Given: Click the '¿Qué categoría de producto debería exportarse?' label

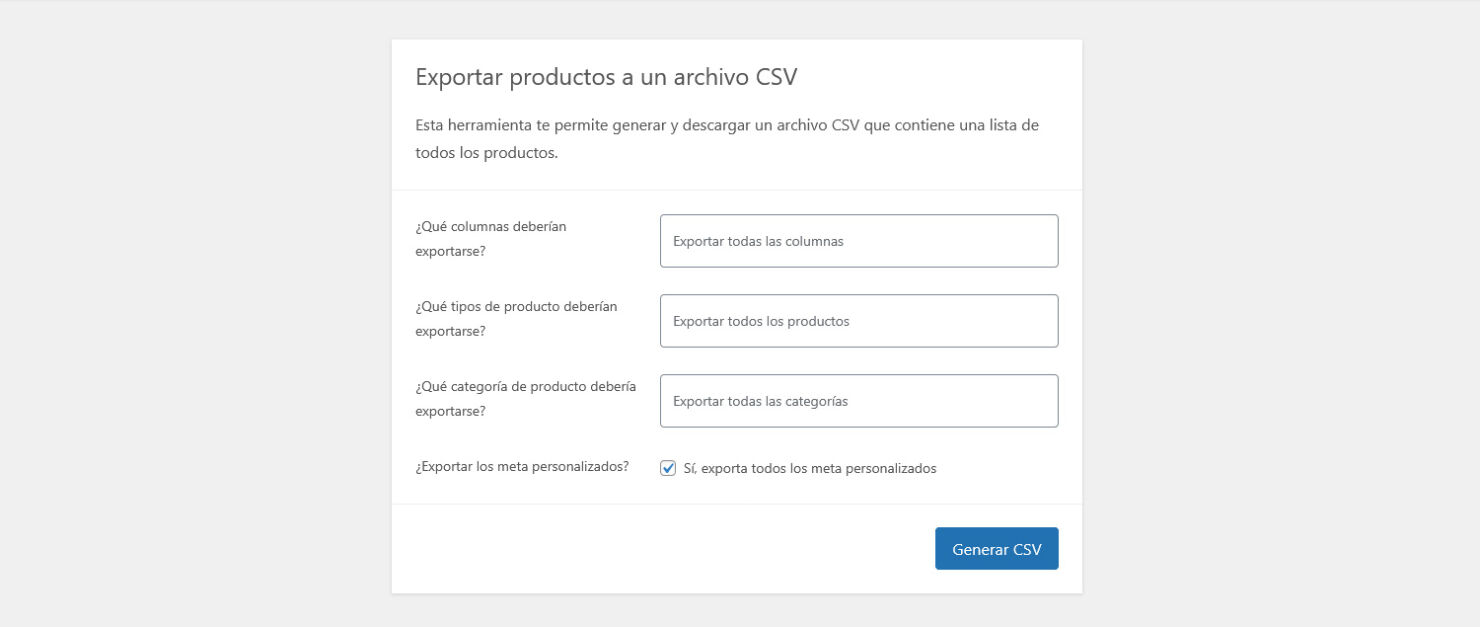Looking at the screenshot, I should coord(525,398).
